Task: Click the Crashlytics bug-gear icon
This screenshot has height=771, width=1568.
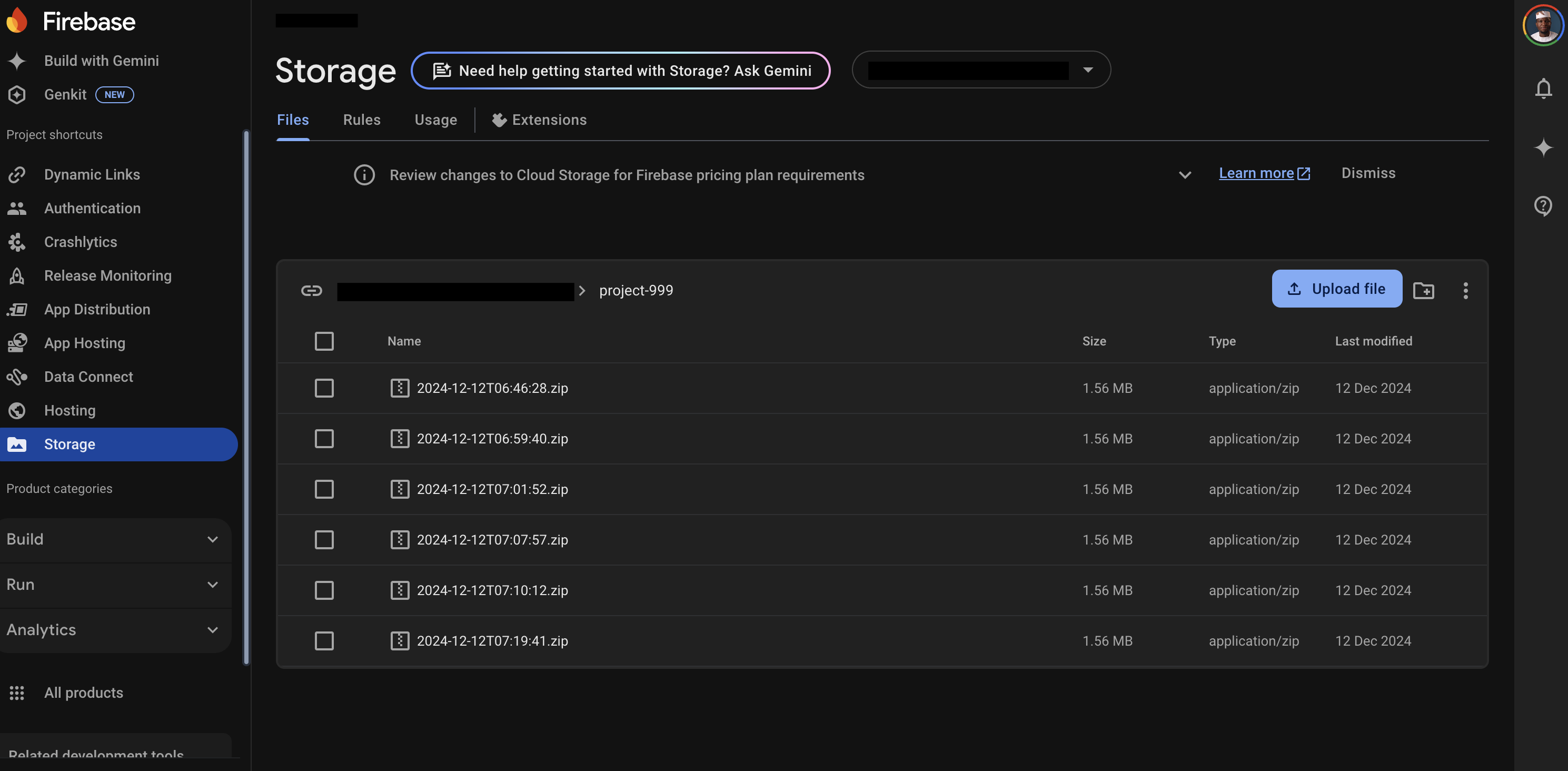Action: click(17, 242)
